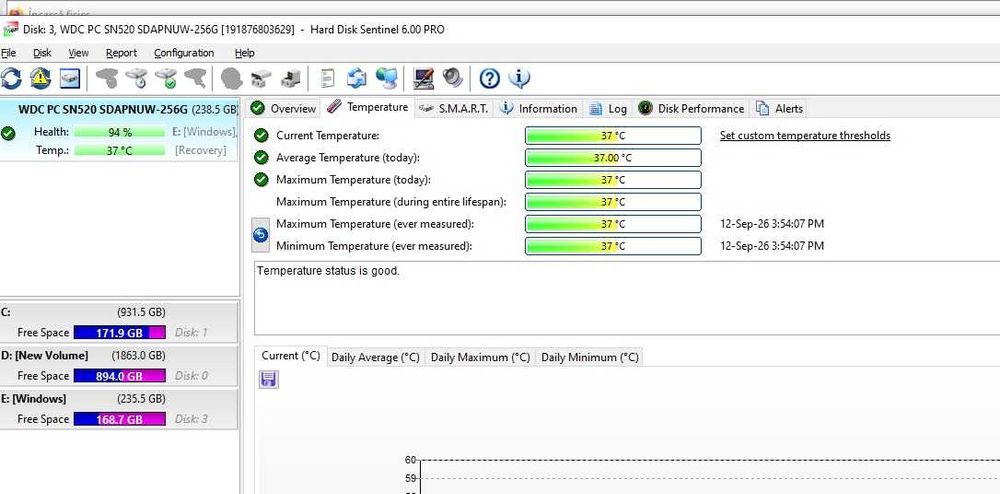Click the Average Temperature 37.00 °C gauge
Screen dimensions: 1000x494
[613, 157]
